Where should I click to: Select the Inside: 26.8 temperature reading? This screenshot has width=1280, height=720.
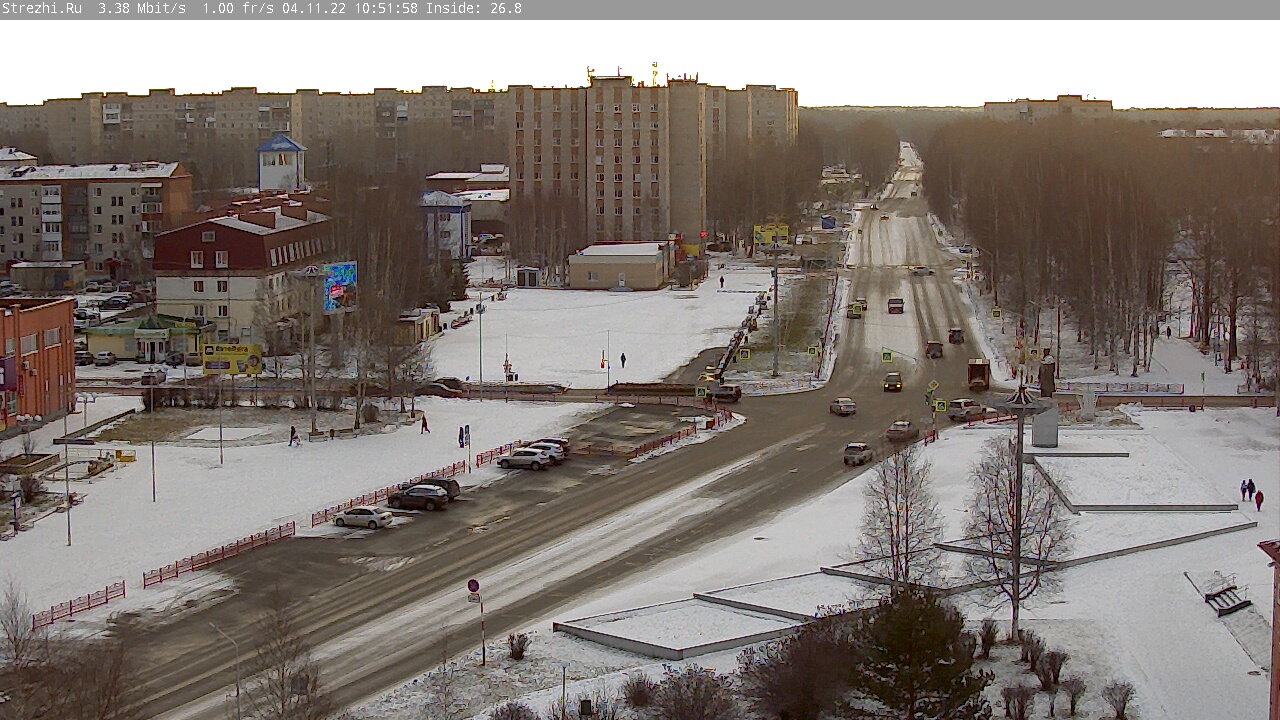tap(474, 9)
